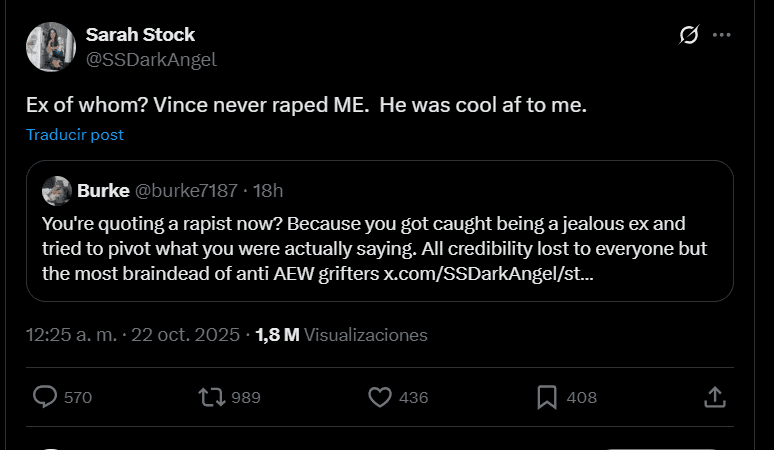774x450 pixels.
Task: Click the reply speech bubble icon
Action: point(45,397)
